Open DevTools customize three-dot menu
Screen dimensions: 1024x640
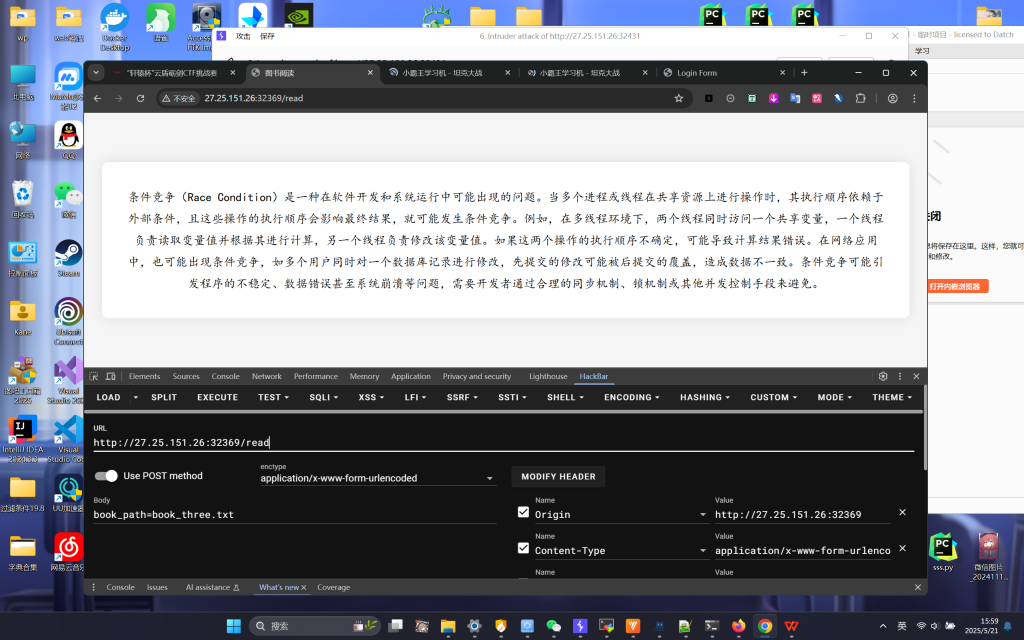900,376
